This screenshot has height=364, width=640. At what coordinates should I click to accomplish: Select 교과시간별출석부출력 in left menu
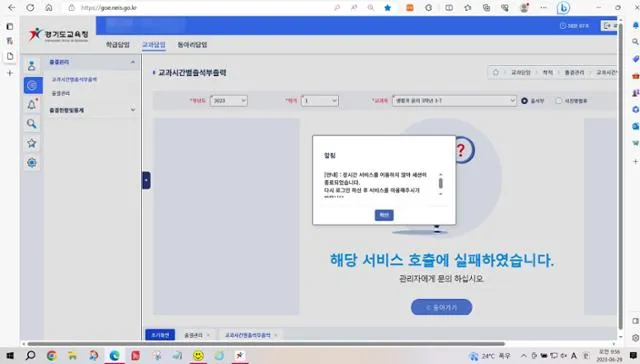[74, 79]
